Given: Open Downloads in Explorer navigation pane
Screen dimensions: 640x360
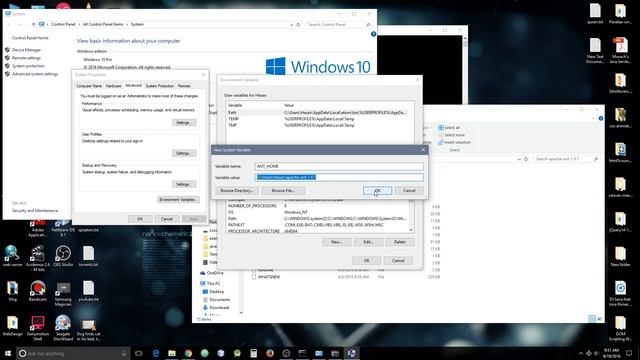Looking at the screenshot, I should (x=216, y=308).
